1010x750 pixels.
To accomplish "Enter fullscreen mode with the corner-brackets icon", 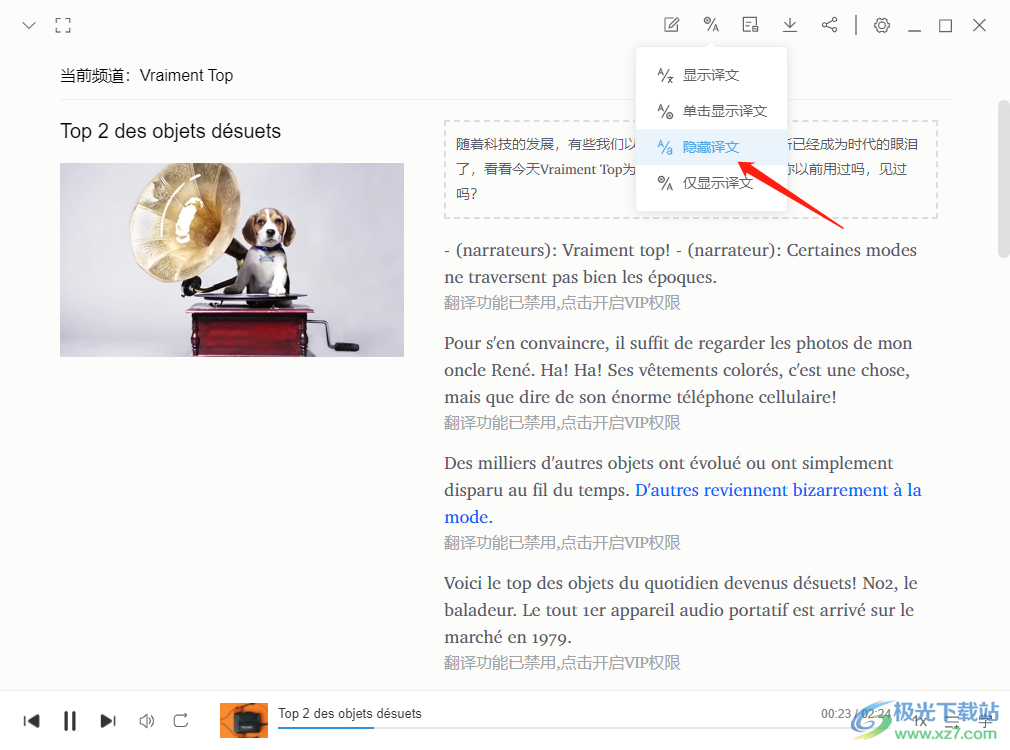I will 63,26.
